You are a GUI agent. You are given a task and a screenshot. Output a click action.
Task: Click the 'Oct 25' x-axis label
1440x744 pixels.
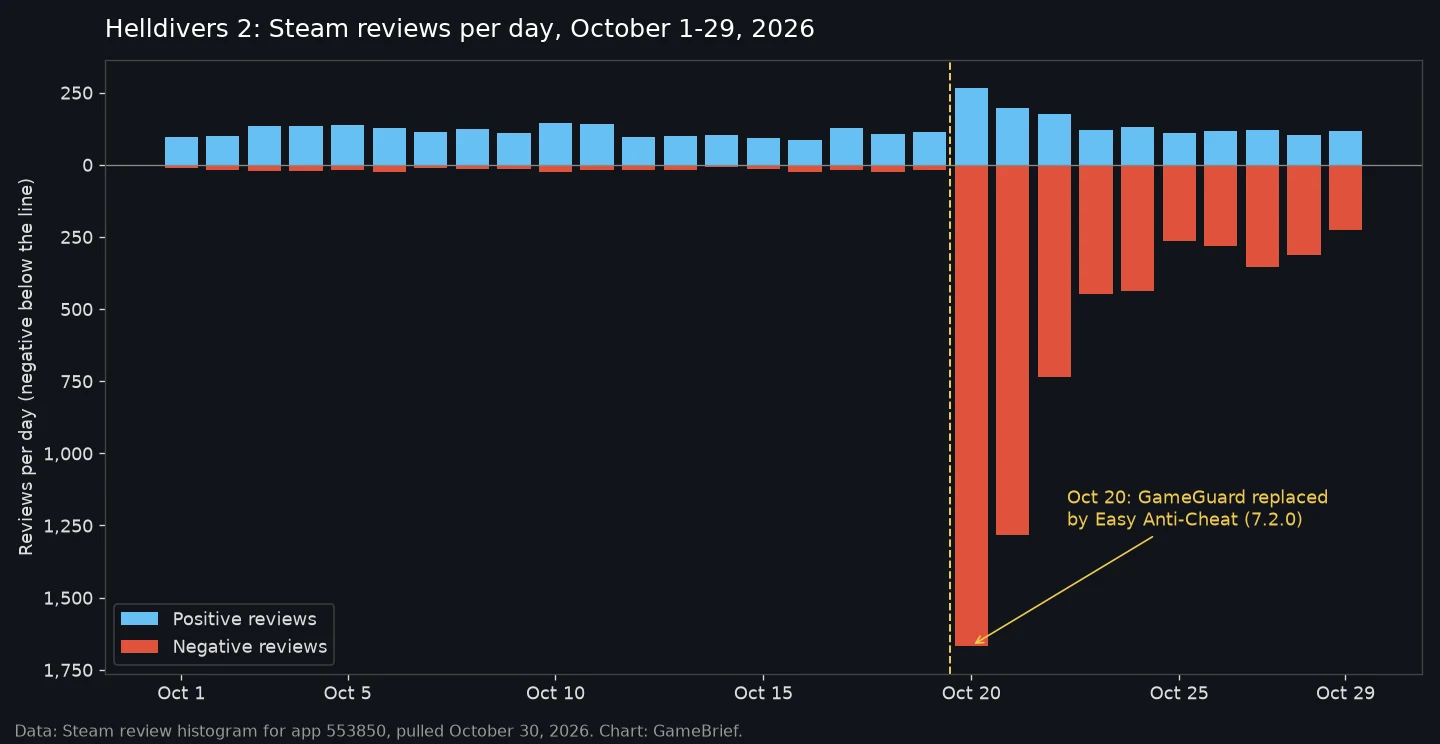click(1179, 693)
